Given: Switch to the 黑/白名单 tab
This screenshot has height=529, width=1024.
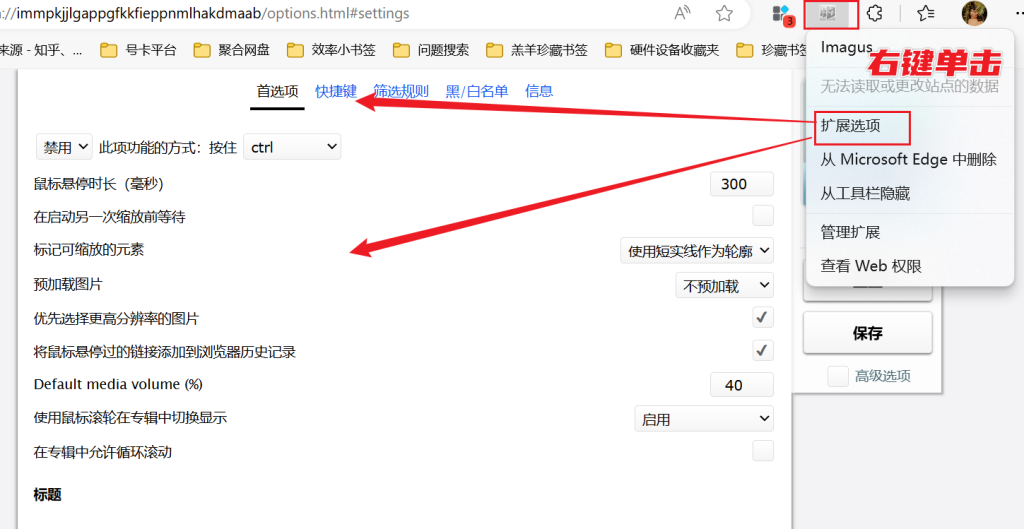Looking at the screenshot, I should pos(477,91).
